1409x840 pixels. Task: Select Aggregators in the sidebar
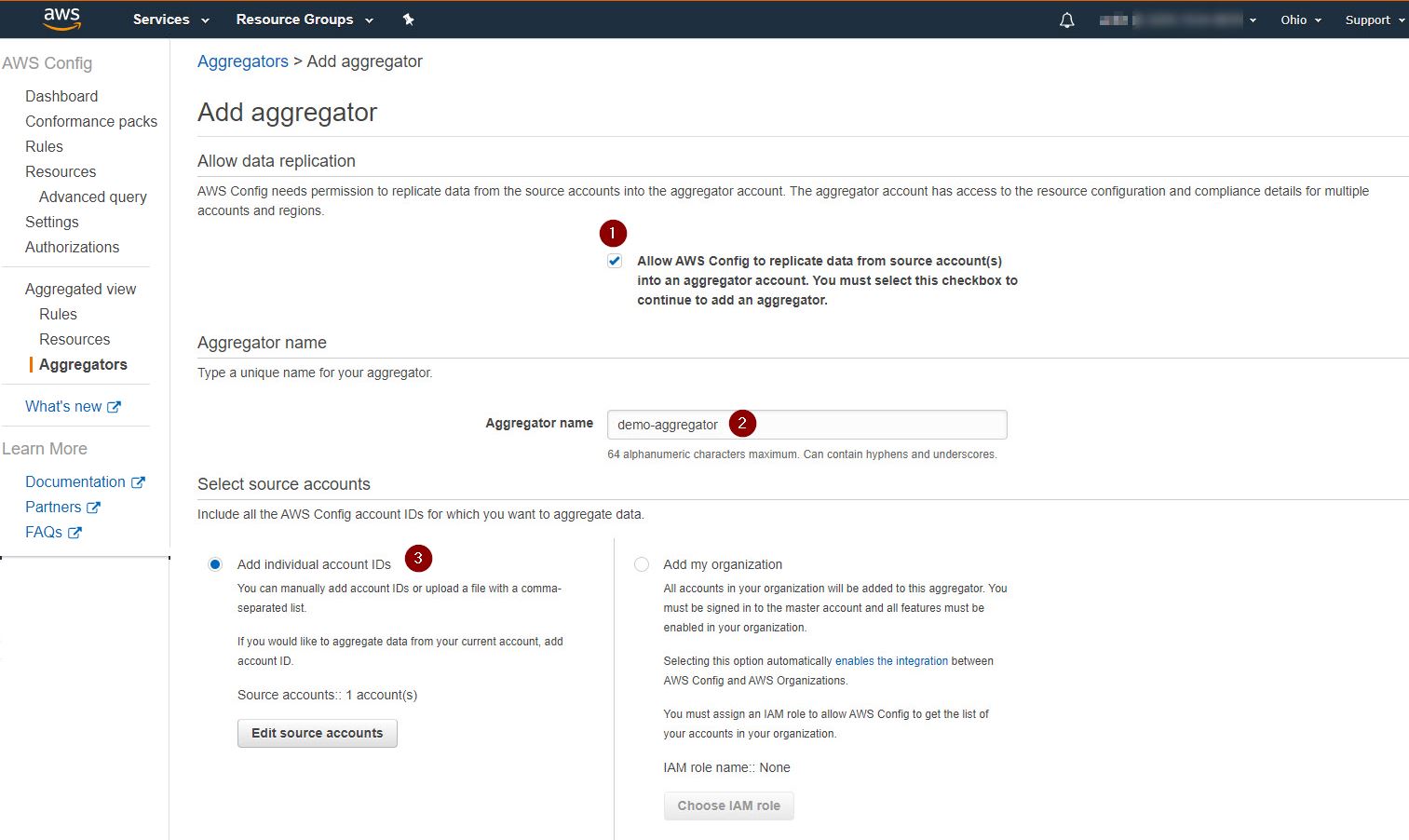click(x=83, y=364)
